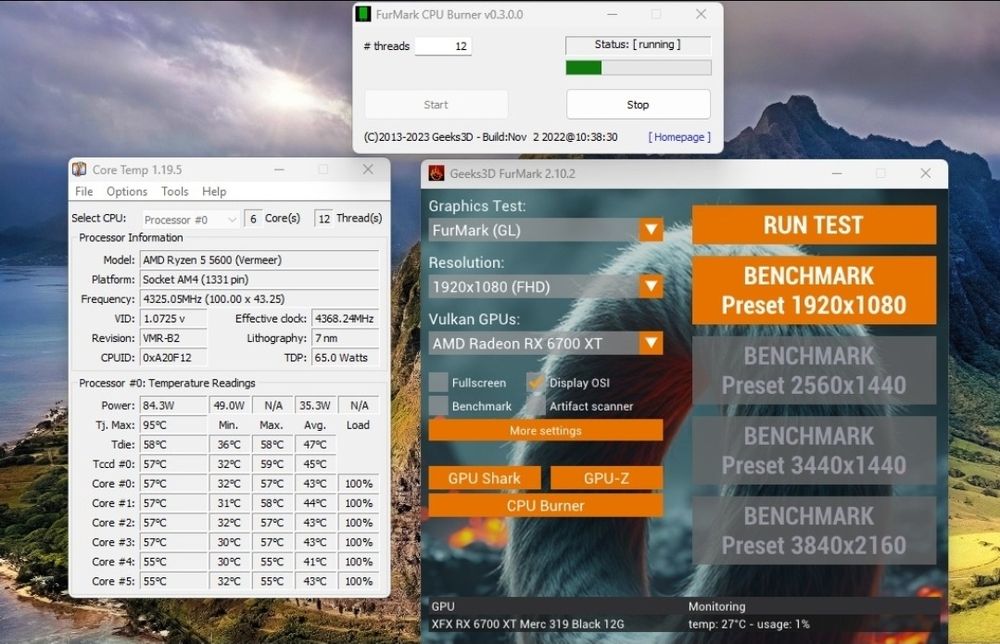The image size is (1000, 644).
Task: Click the XFX RX 6700 XT Merc 319 Black 12G text
Action: point(527,624)
